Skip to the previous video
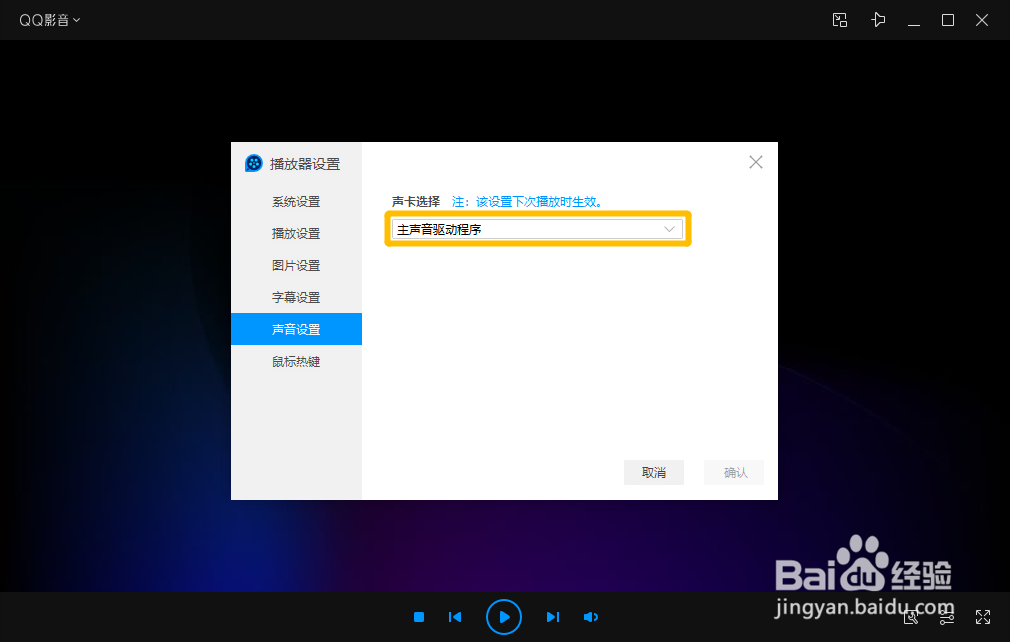Viewport: 1010px width, 642px height. 455,617
